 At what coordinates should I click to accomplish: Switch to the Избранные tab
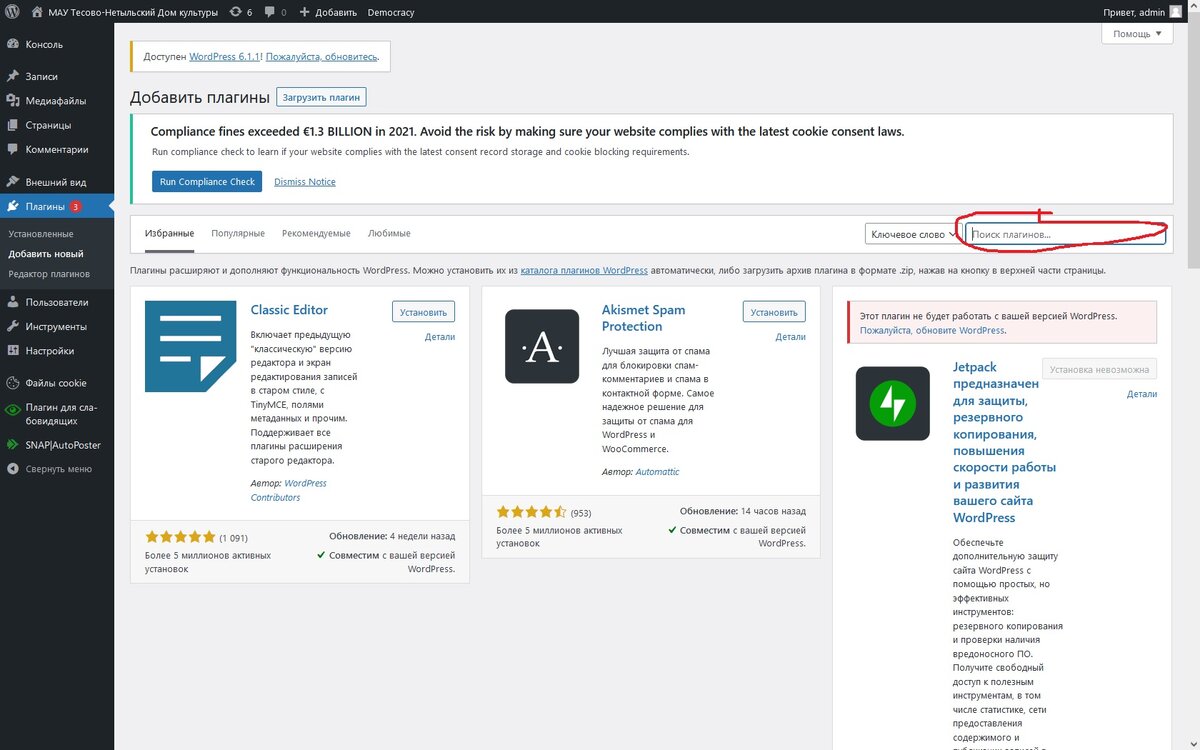coord(169,233)
